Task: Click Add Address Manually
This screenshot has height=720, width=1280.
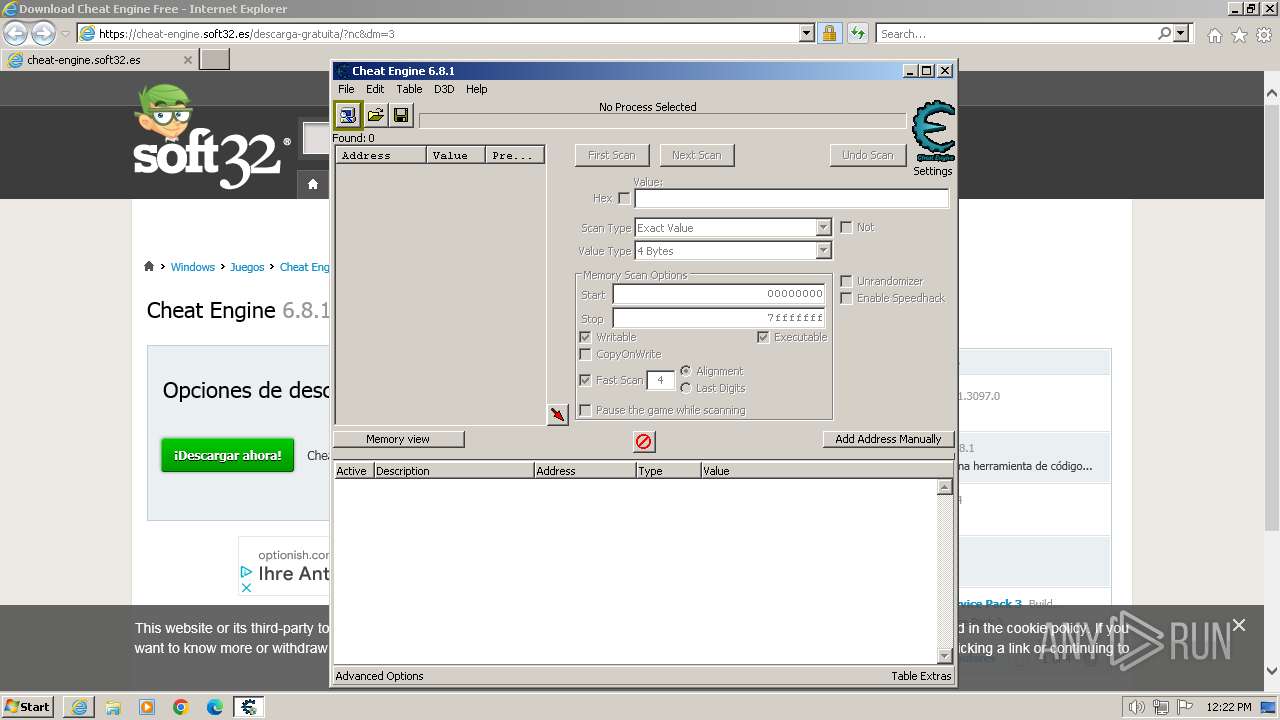Action: pos(888,439)
